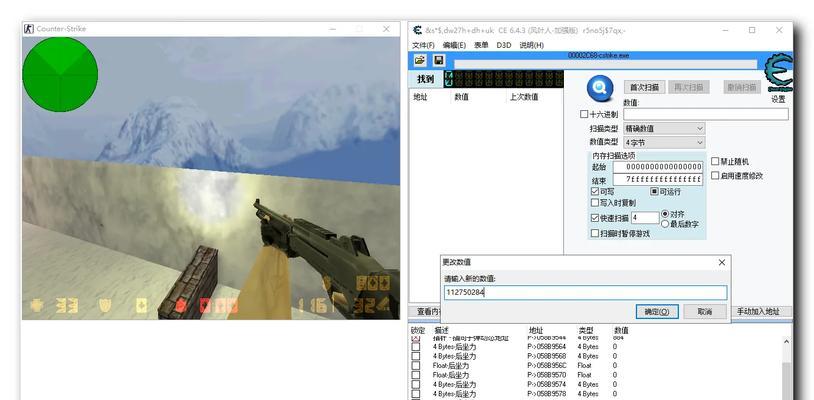Image resolution: width=814 pixels, height=400 pixels.
Task: Click the Counter-Strike green radar circle
Action: (x=60, y=74)
